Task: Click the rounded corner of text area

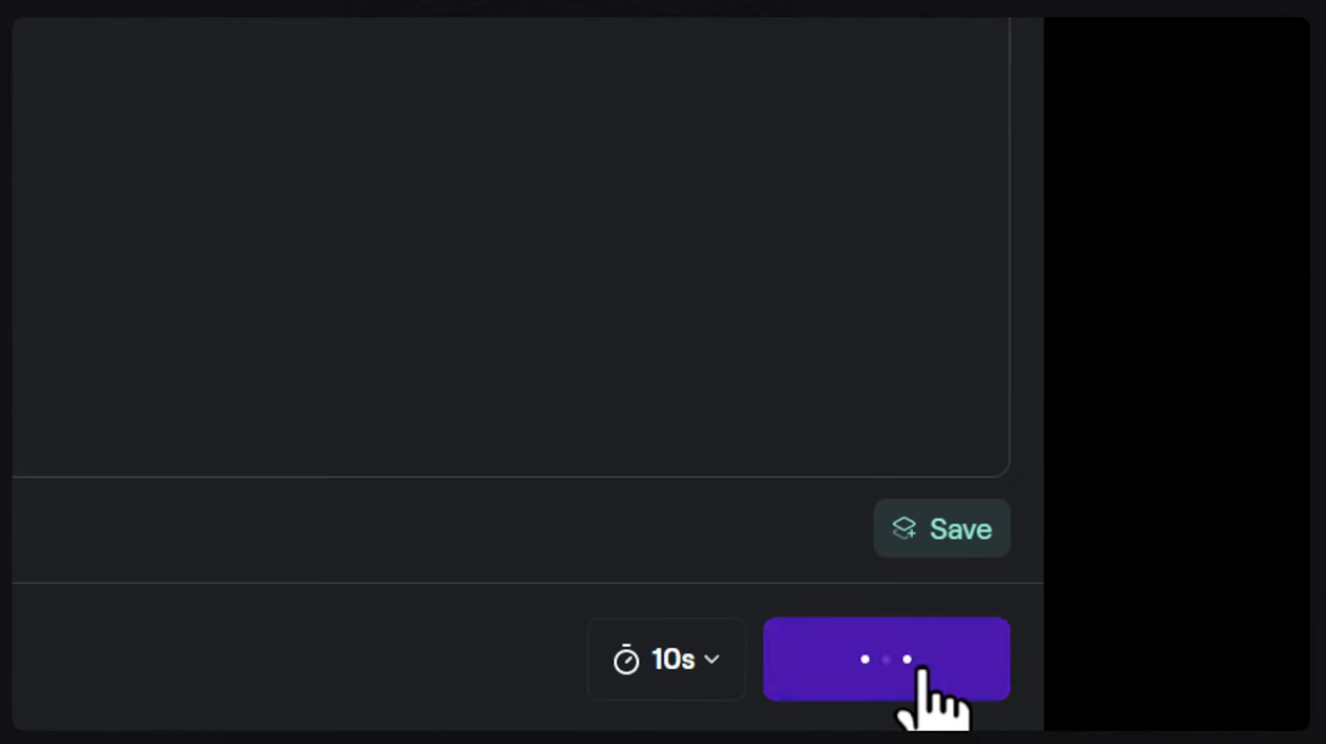Action: (1003, 470)
